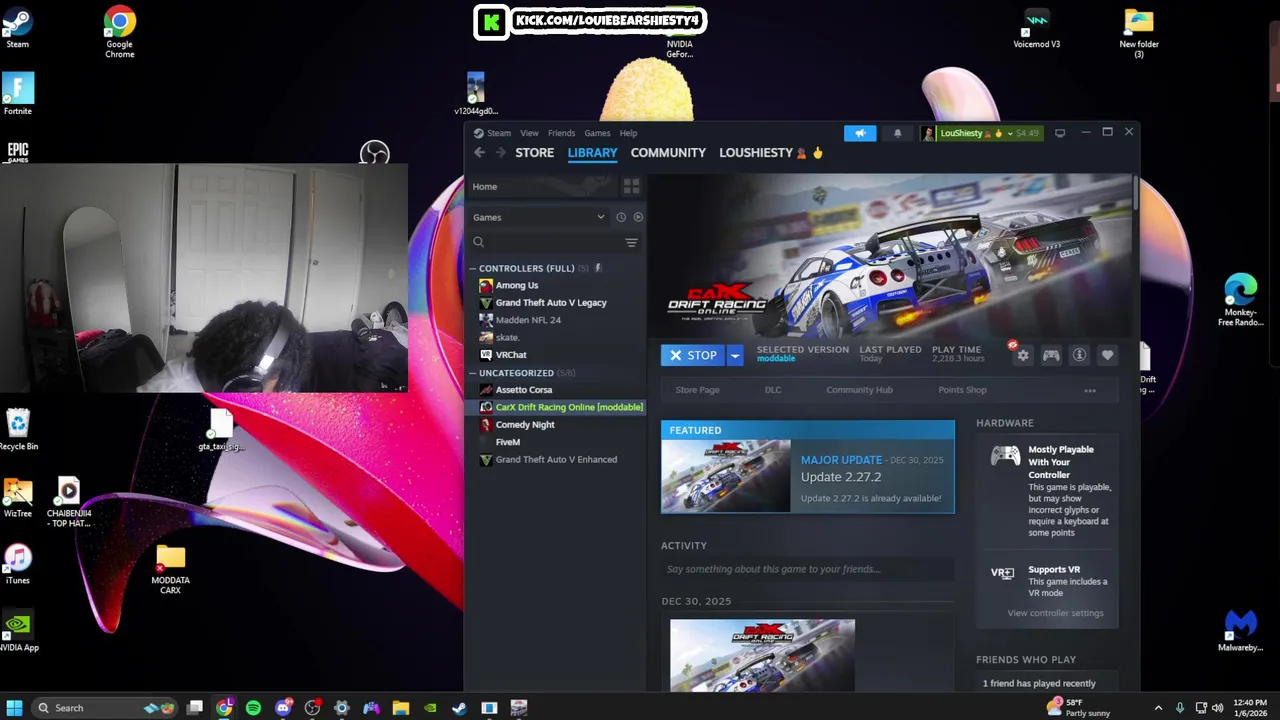Open CarX game settings gear

tap(1023, 356)
